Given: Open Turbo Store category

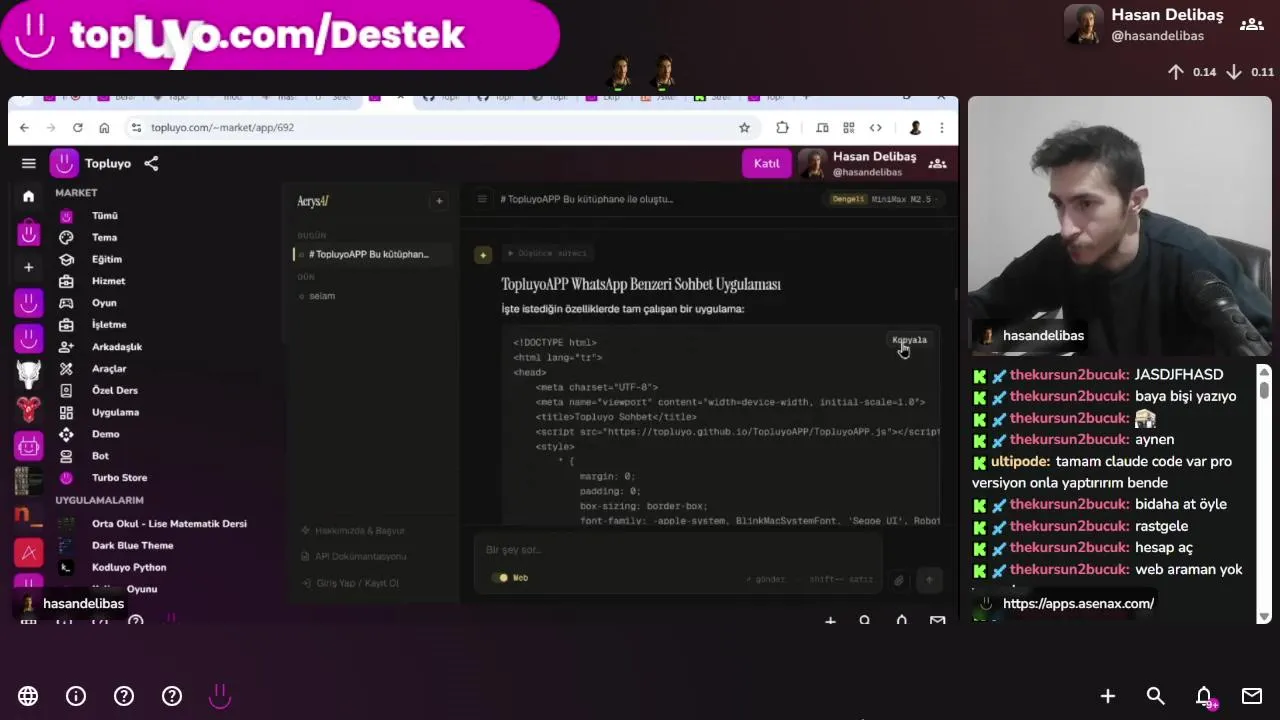Looking at the screenshot, I should tap(119, 478).
